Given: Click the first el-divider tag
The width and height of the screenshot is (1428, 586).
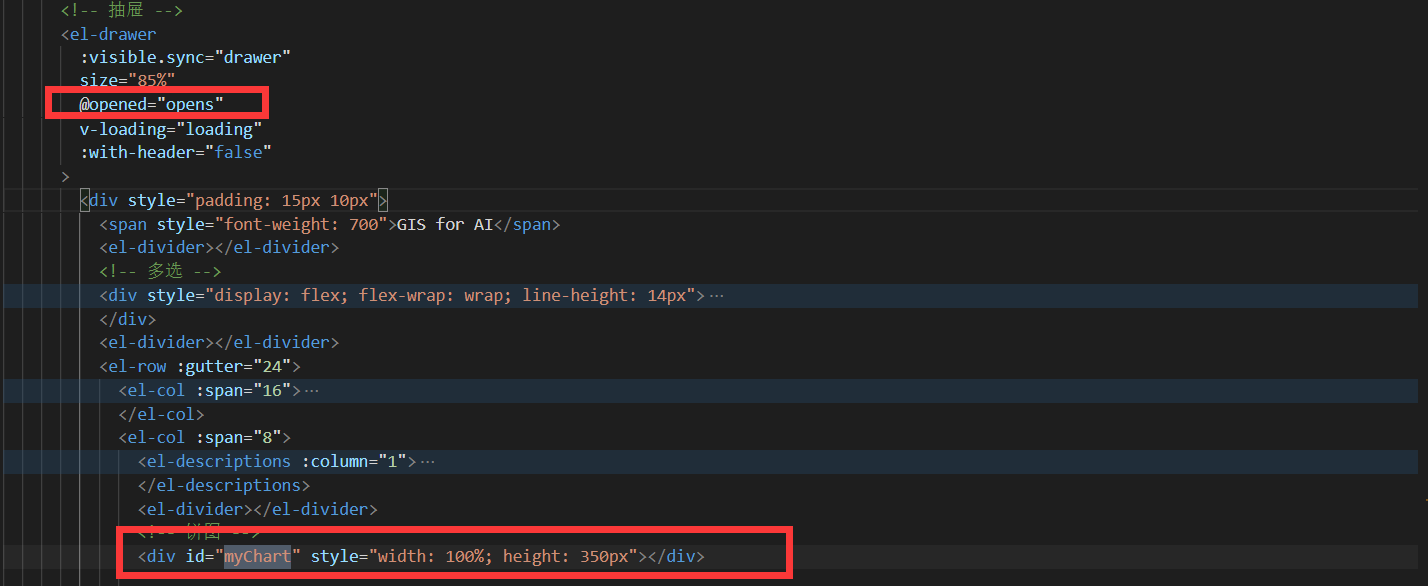Looking at the screenshot, I should click(x=155, y=247).
